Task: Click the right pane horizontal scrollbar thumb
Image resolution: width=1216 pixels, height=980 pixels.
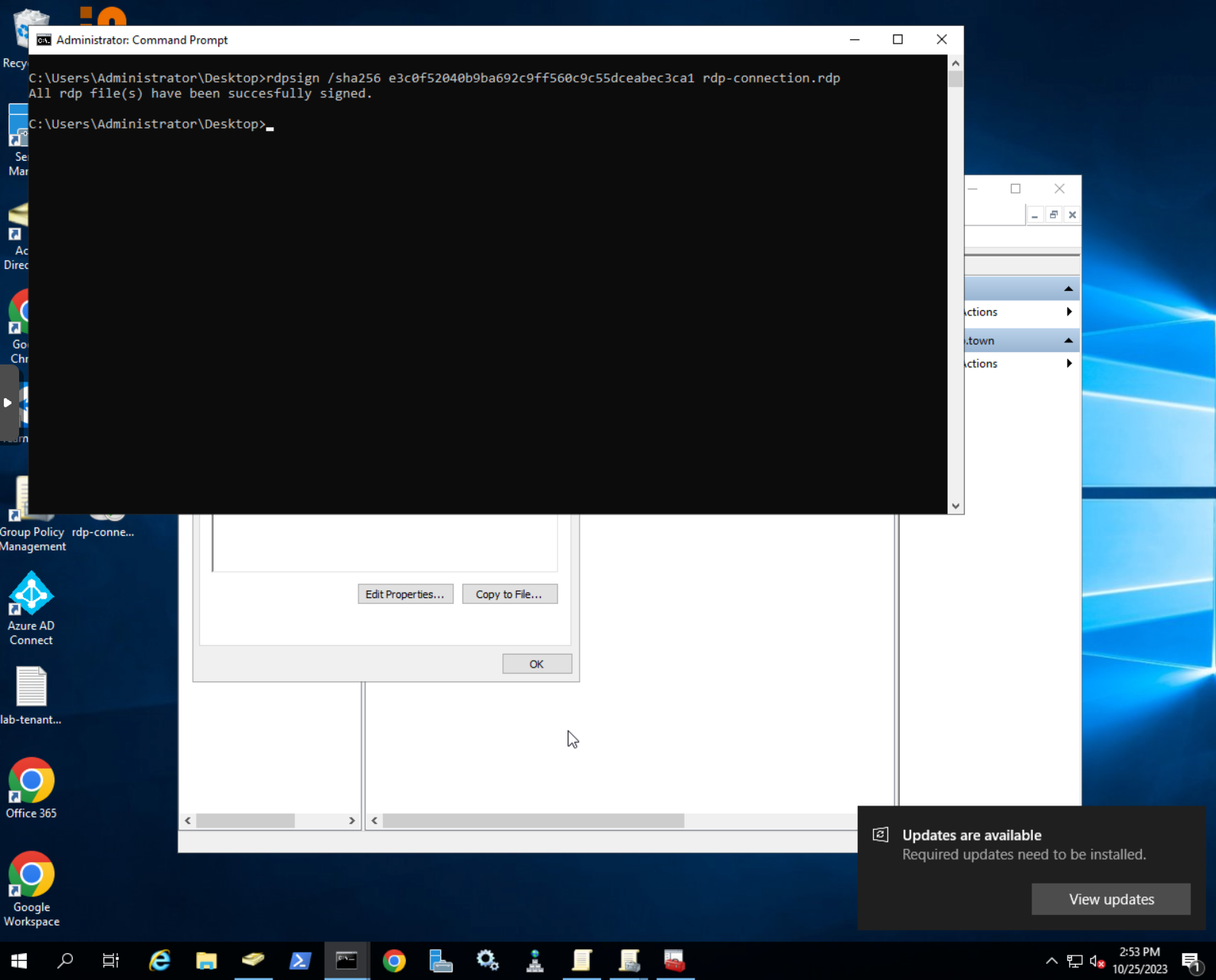Action: click(533, 821)
